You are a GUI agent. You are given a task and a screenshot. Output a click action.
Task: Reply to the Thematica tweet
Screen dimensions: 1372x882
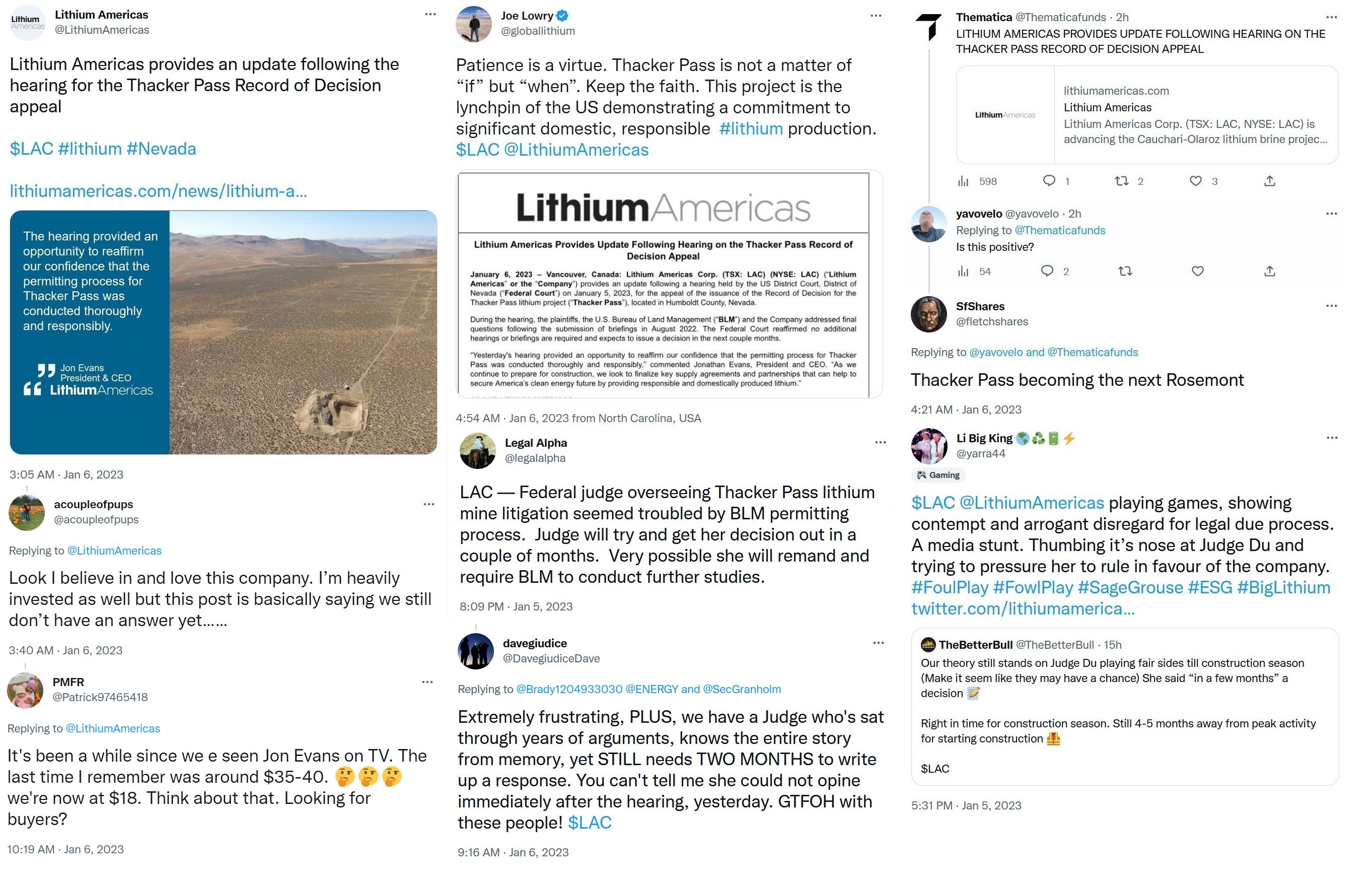tap(1049, 181)
